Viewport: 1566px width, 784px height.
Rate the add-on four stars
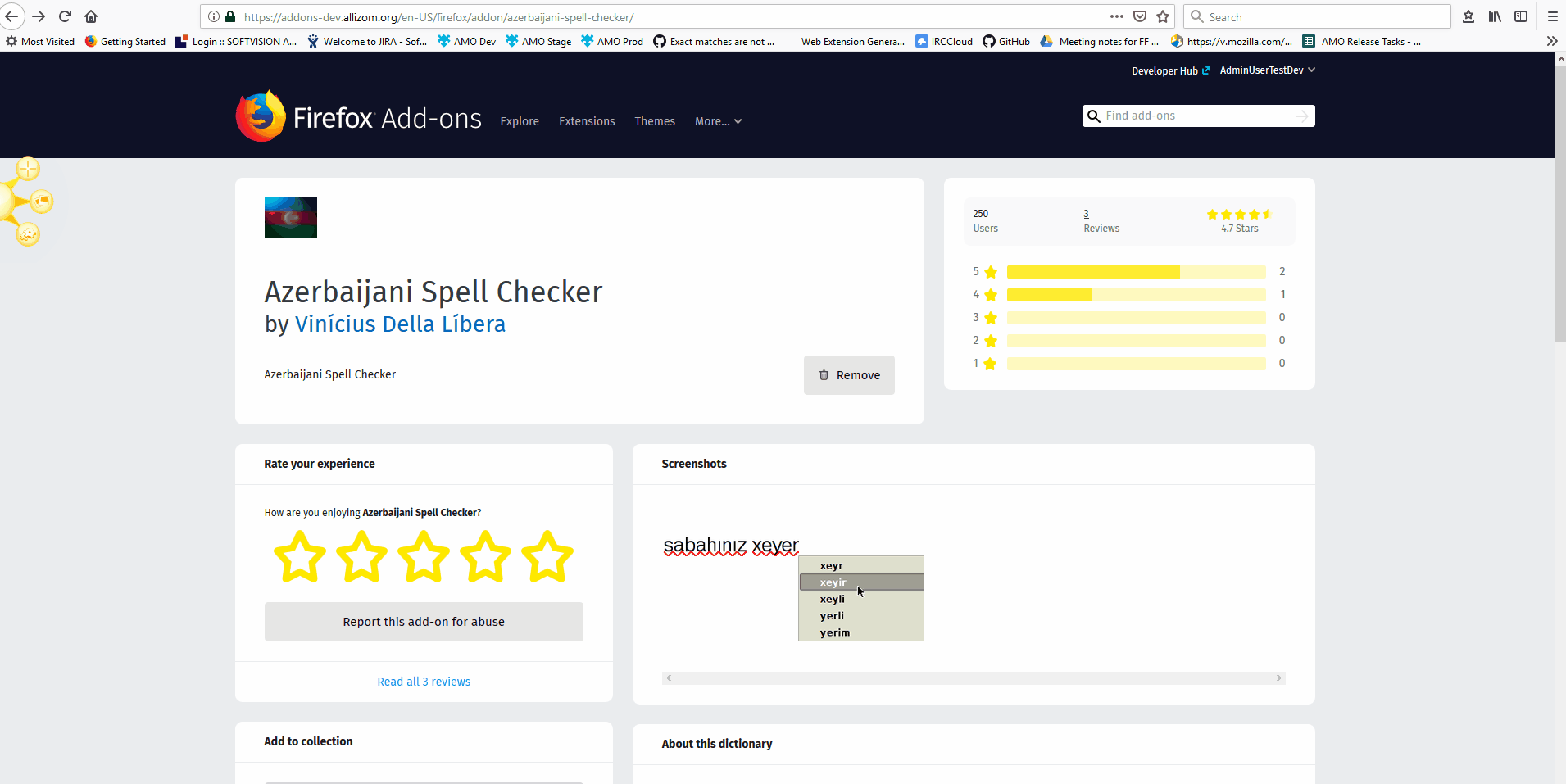tap(485, 557)
